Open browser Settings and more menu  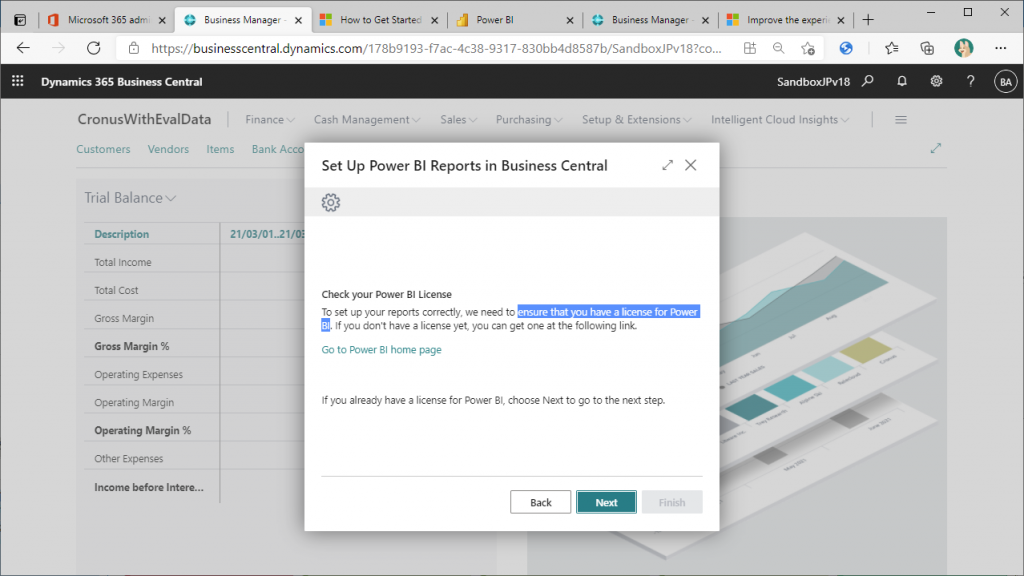tap(1000, 48)
